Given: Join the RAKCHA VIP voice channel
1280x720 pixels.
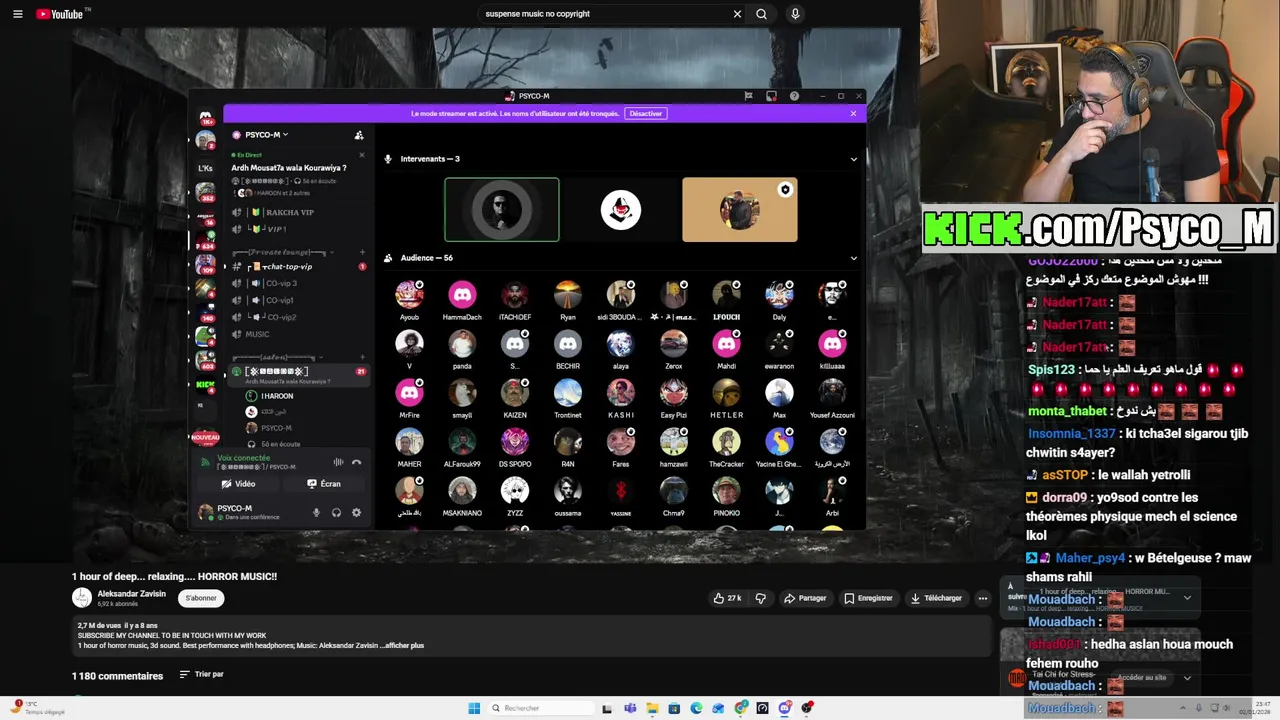Looking at the screenshot, I should (300, 212).
